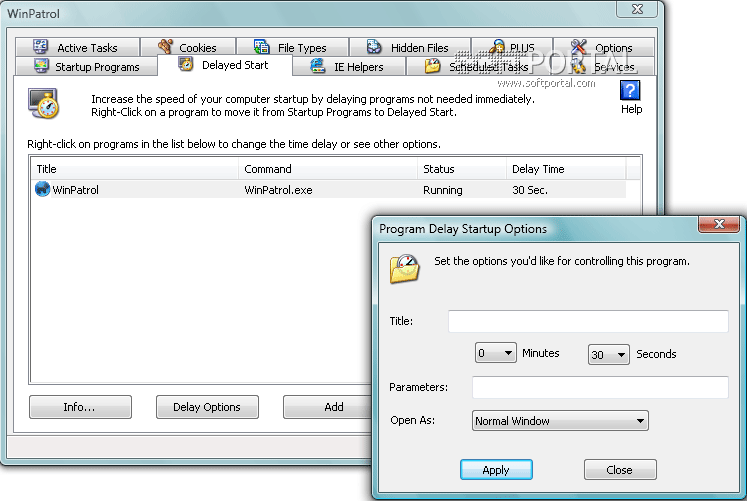Click the Add button
The width and height of the screenshot is (747, 501).
pyautogui.click(x=327, y=407)
